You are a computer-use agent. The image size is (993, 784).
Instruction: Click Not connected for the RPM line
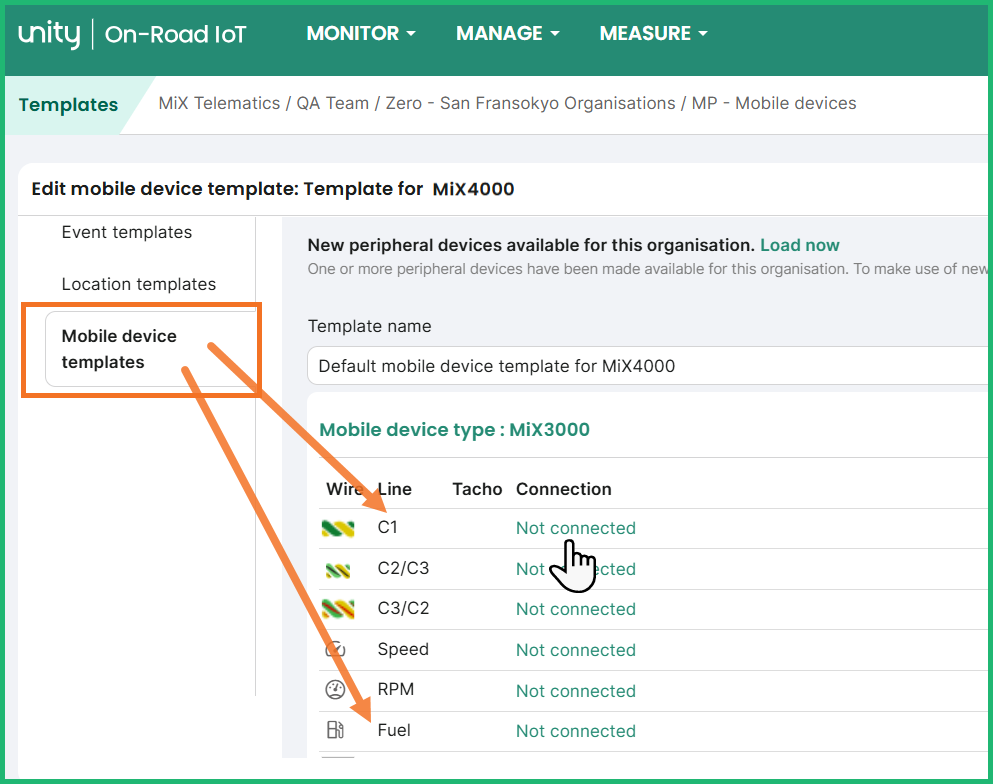click(x=575, y=691)
